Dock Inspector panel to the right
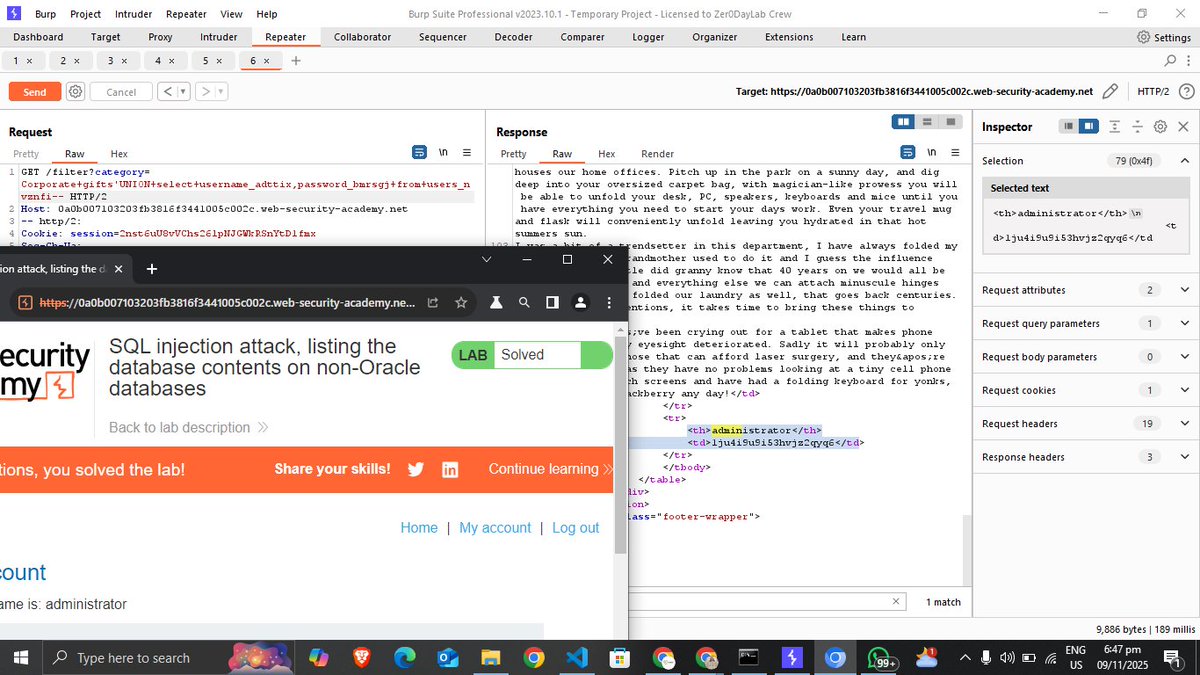The height and width of the screenshot is (675, 1200). click(1089, 127)
